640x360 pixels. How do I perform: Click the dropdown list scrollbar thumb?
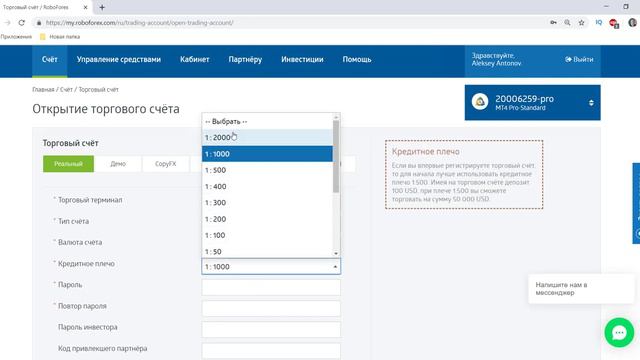[x=336, y=156]
